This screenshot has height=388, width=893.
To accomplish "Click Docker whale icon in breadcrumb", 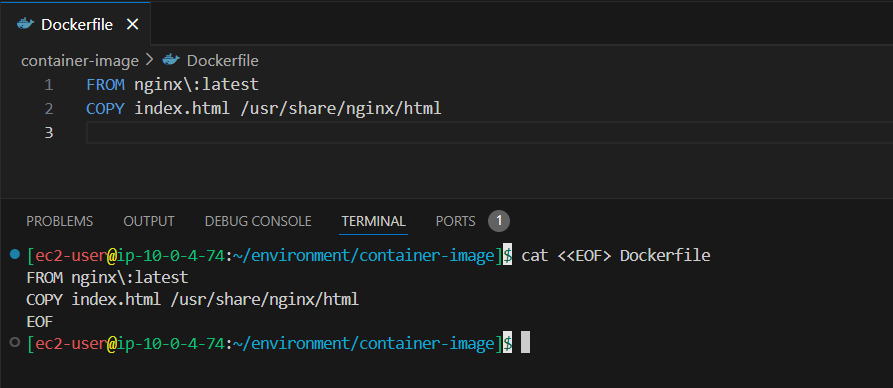I will tap(171, 60).
